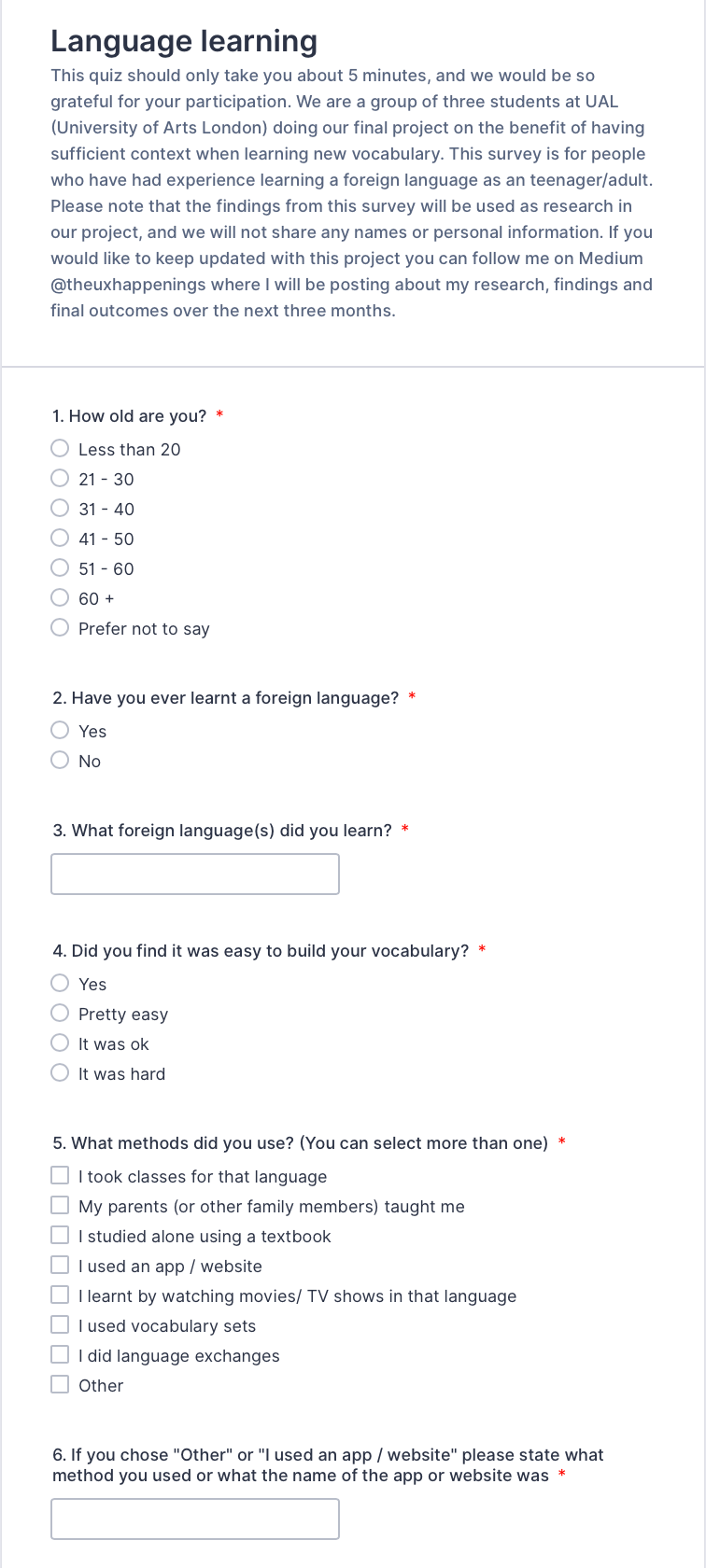
Task: Choose "It was ok" for vocabulary difficulty
Action: [60, 1043]
